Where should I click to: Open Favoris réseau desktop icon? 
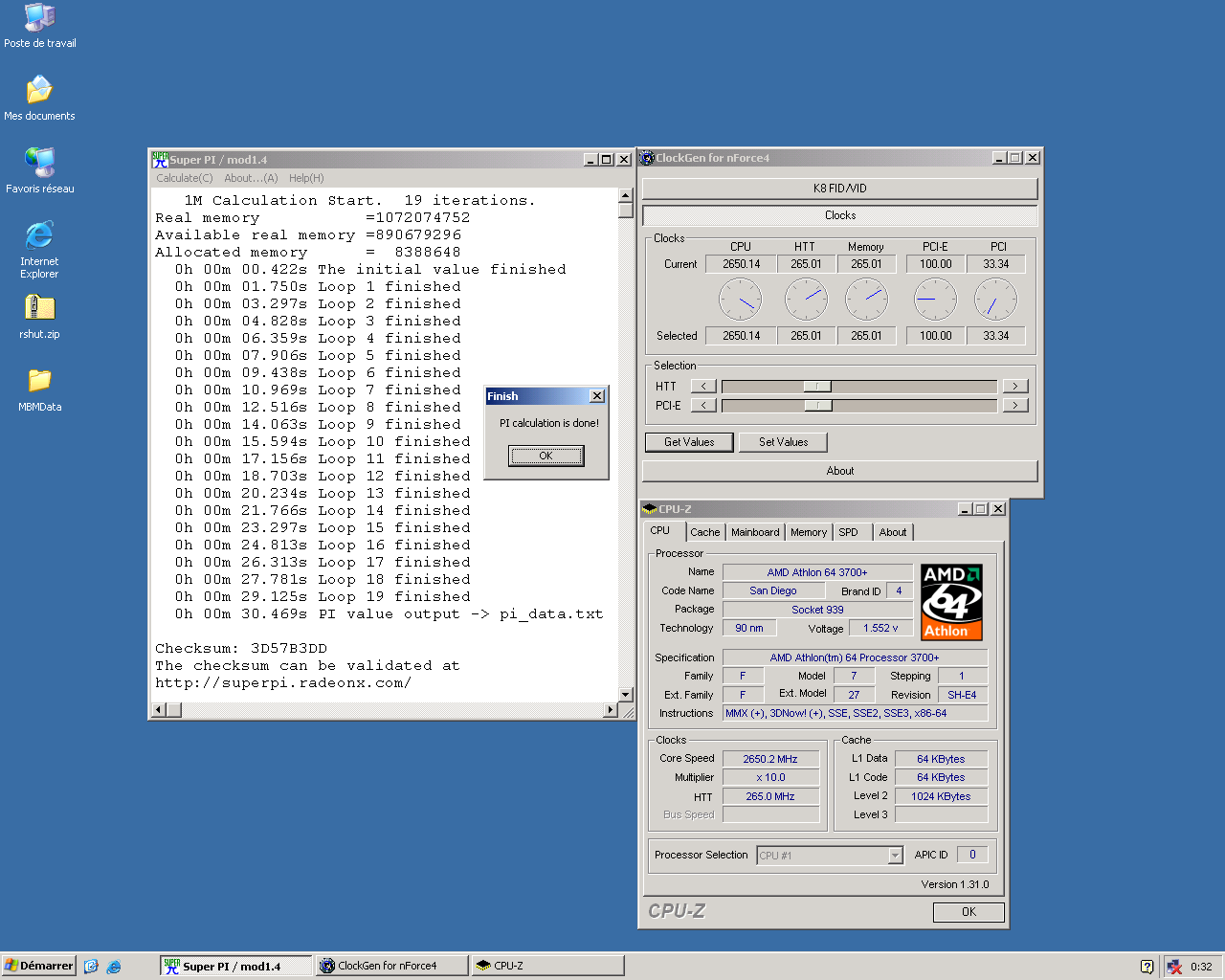39,164
